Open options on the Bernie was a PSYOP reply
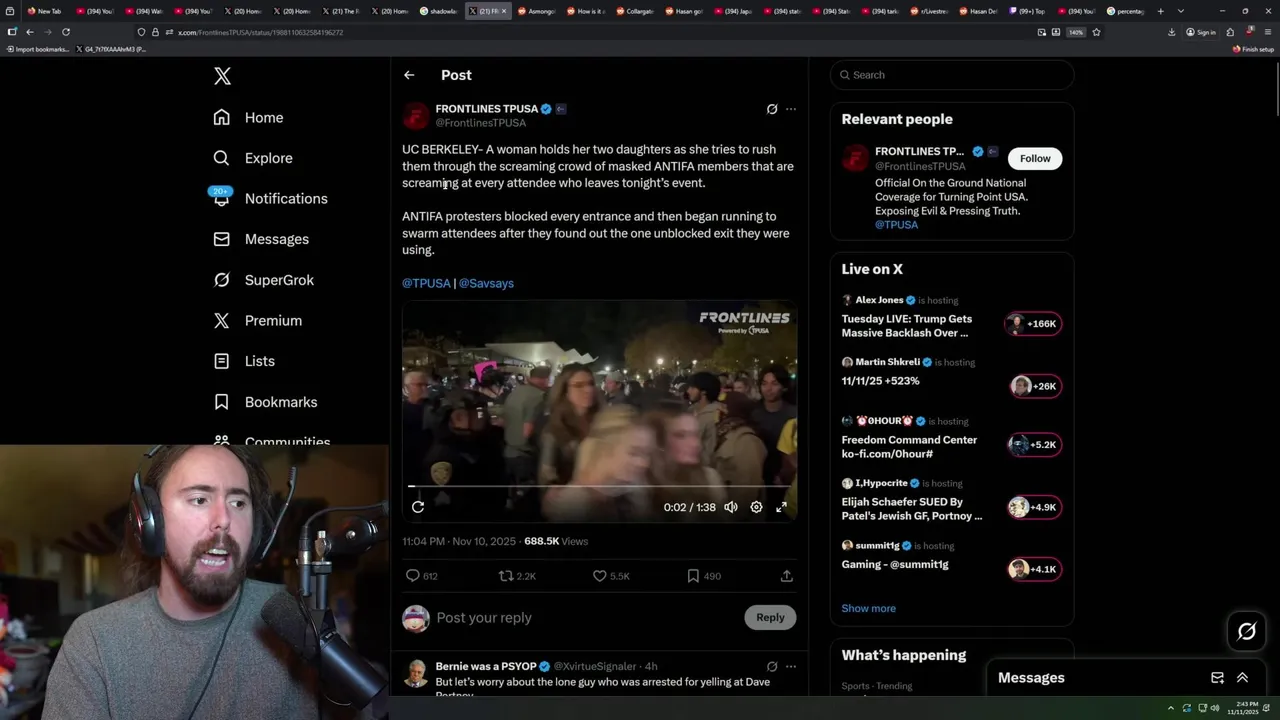 (791, 666)
